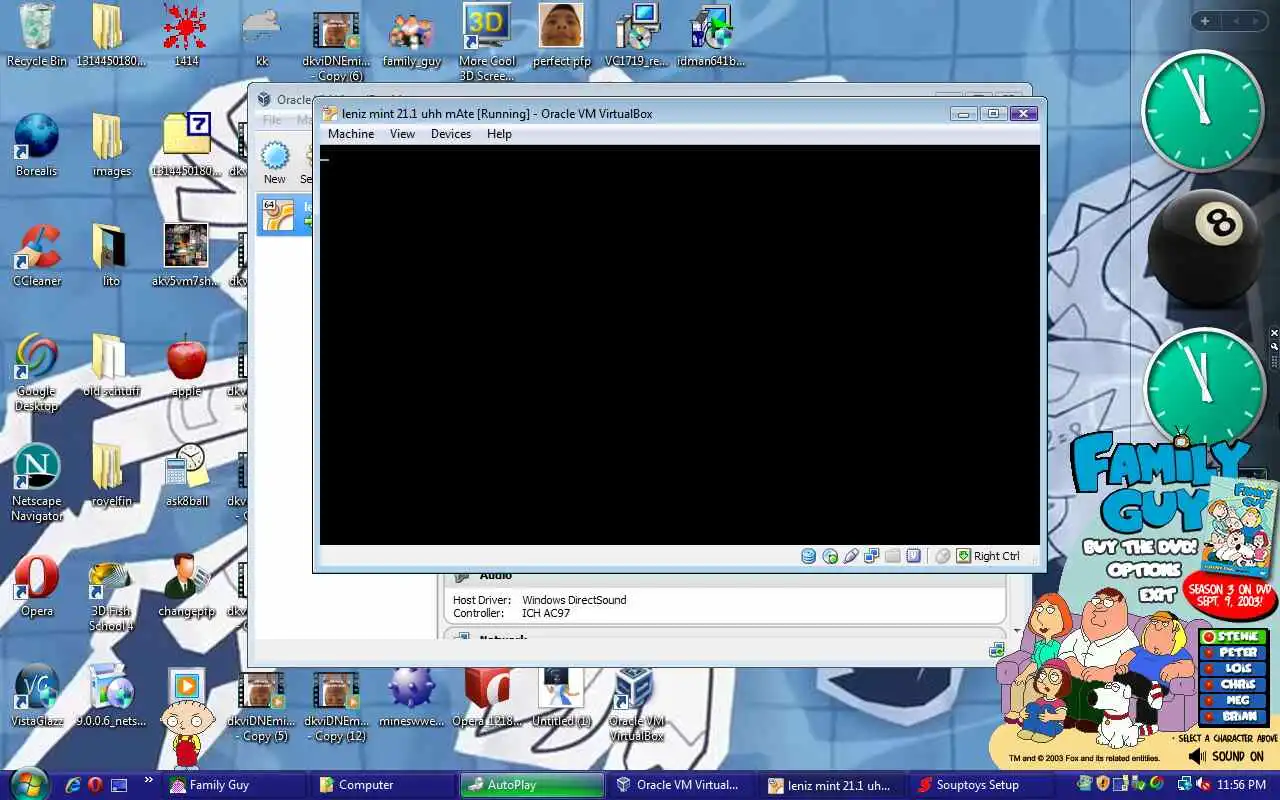Switch to Souptoys Setup taskbar button
The image size is (1280, 800).
[981, 785]
